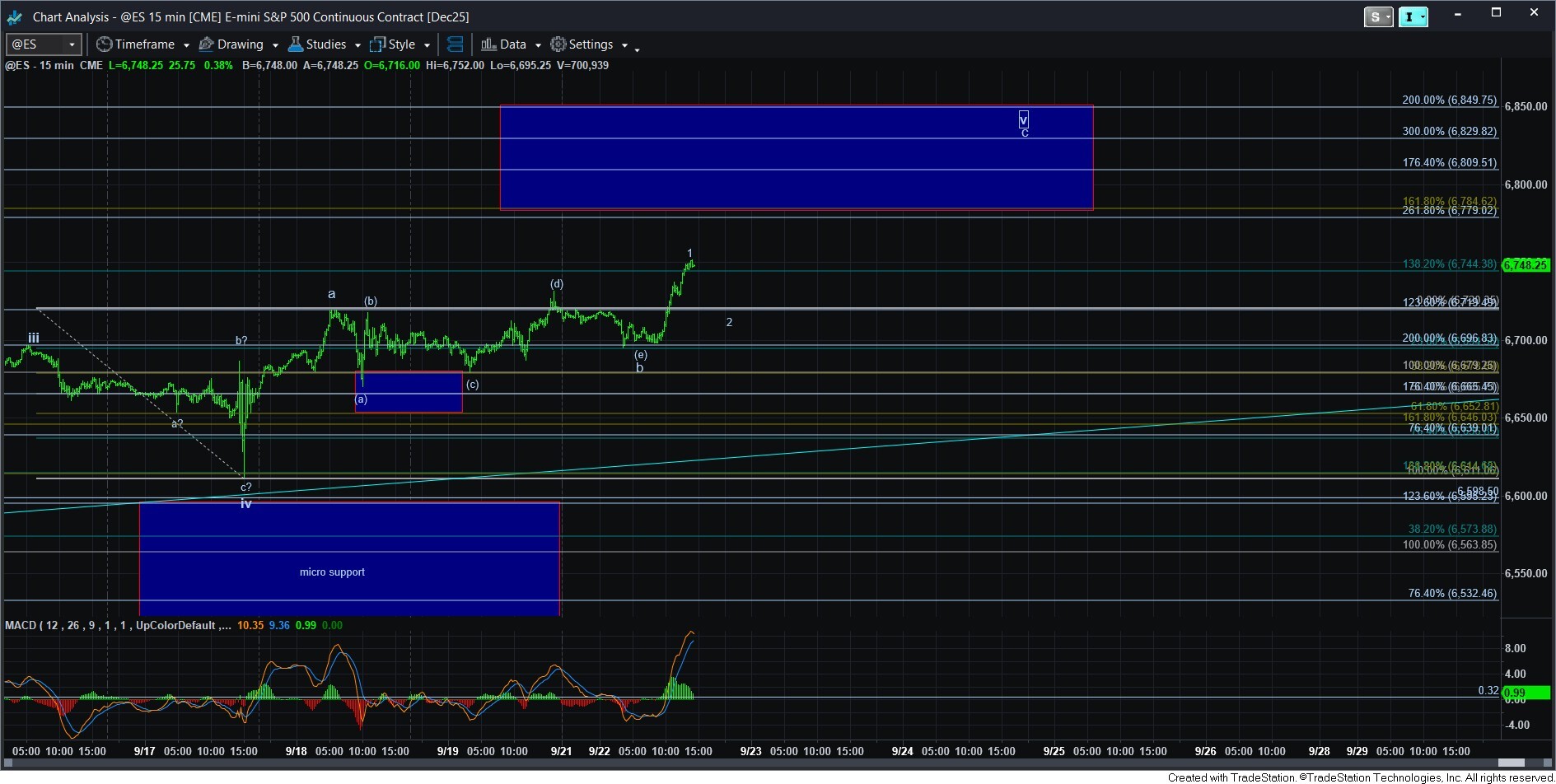
Task: Open the Drawing menu
Action: pos(240,44)
